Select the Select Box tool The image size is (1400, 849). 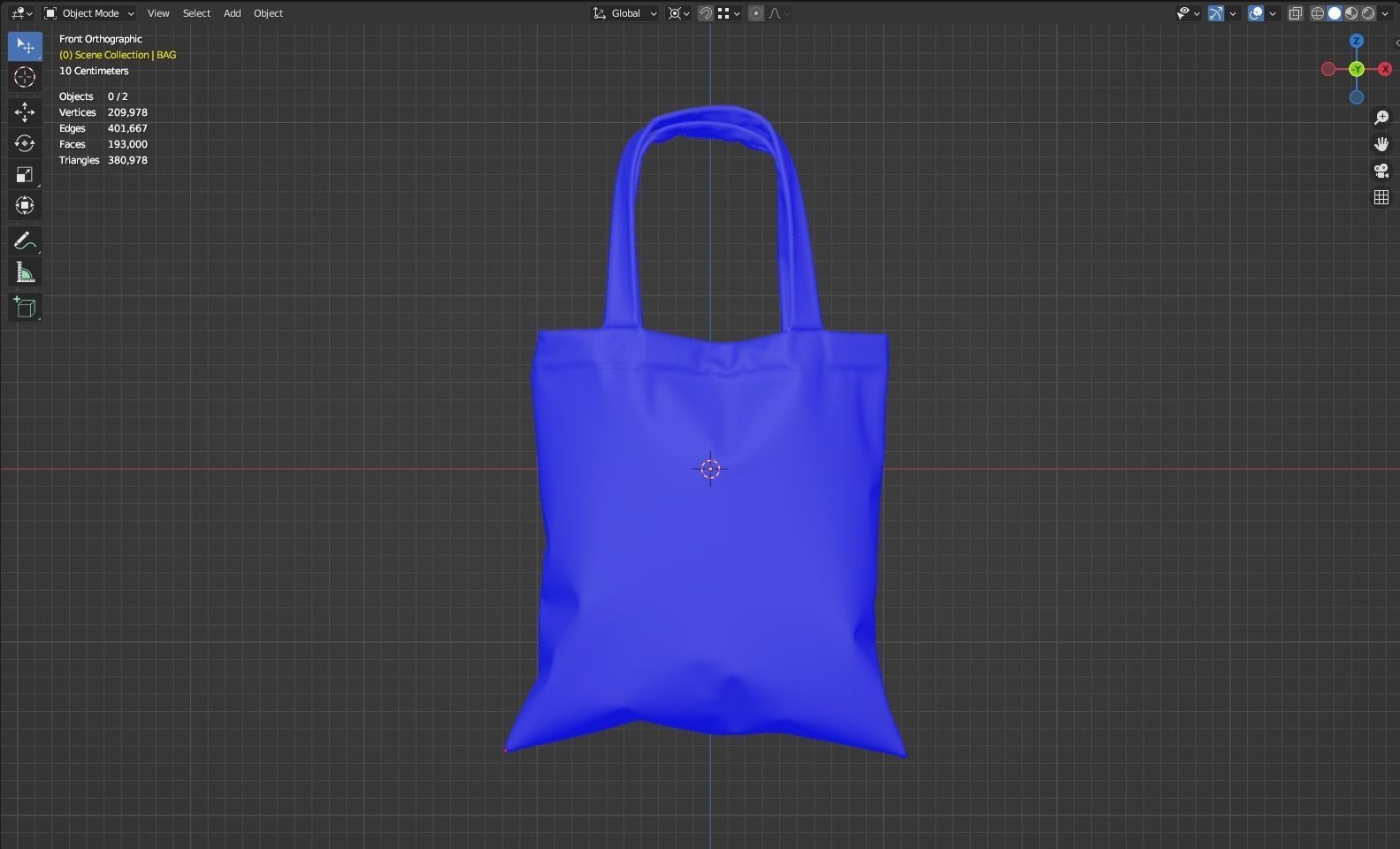click(25, 46)
